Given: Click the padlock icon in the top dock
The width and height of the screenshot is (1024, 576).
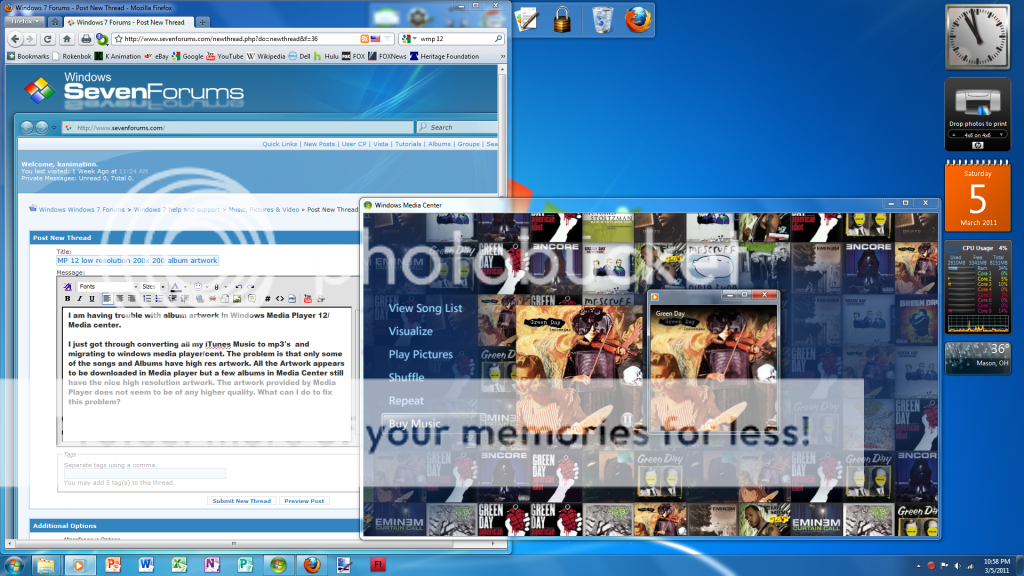Looking at the screenshot, I should (562, 19).
